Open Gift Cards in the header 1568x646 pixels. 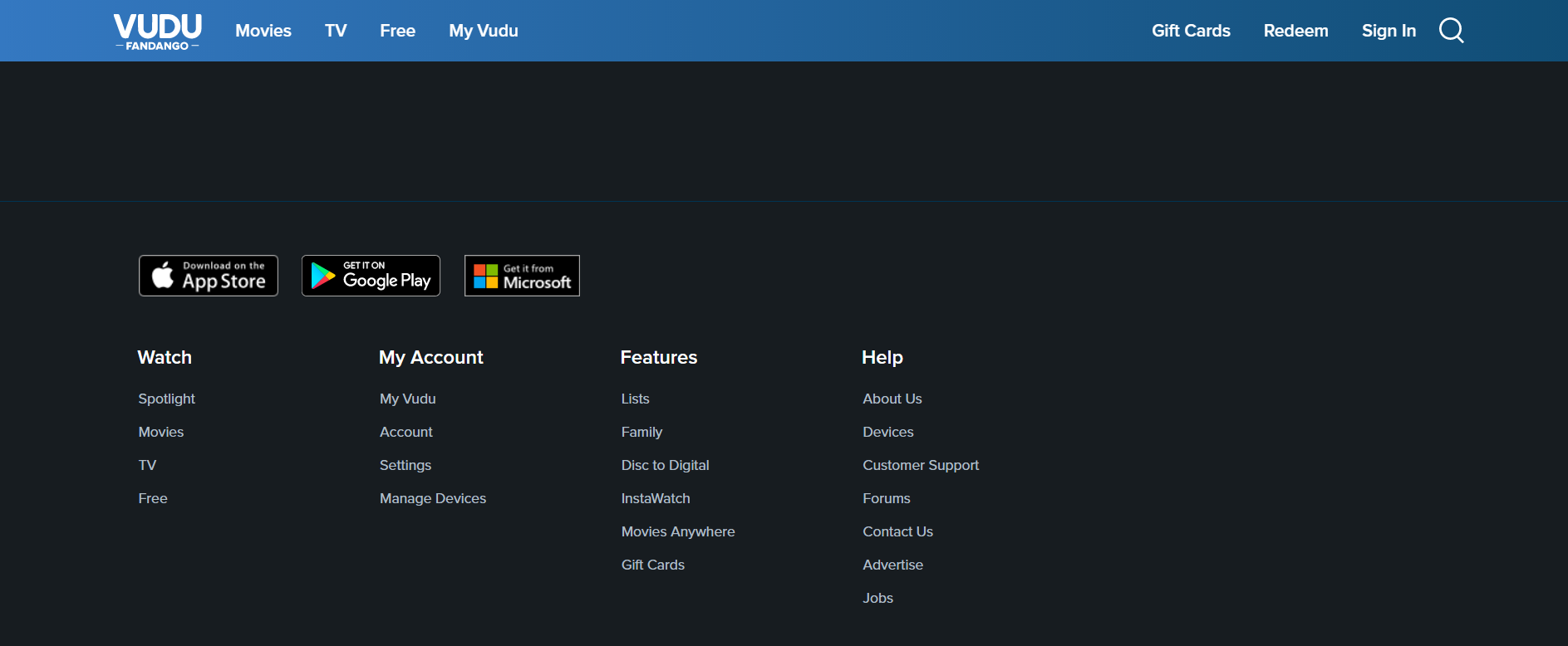[x=1191, y=31]
